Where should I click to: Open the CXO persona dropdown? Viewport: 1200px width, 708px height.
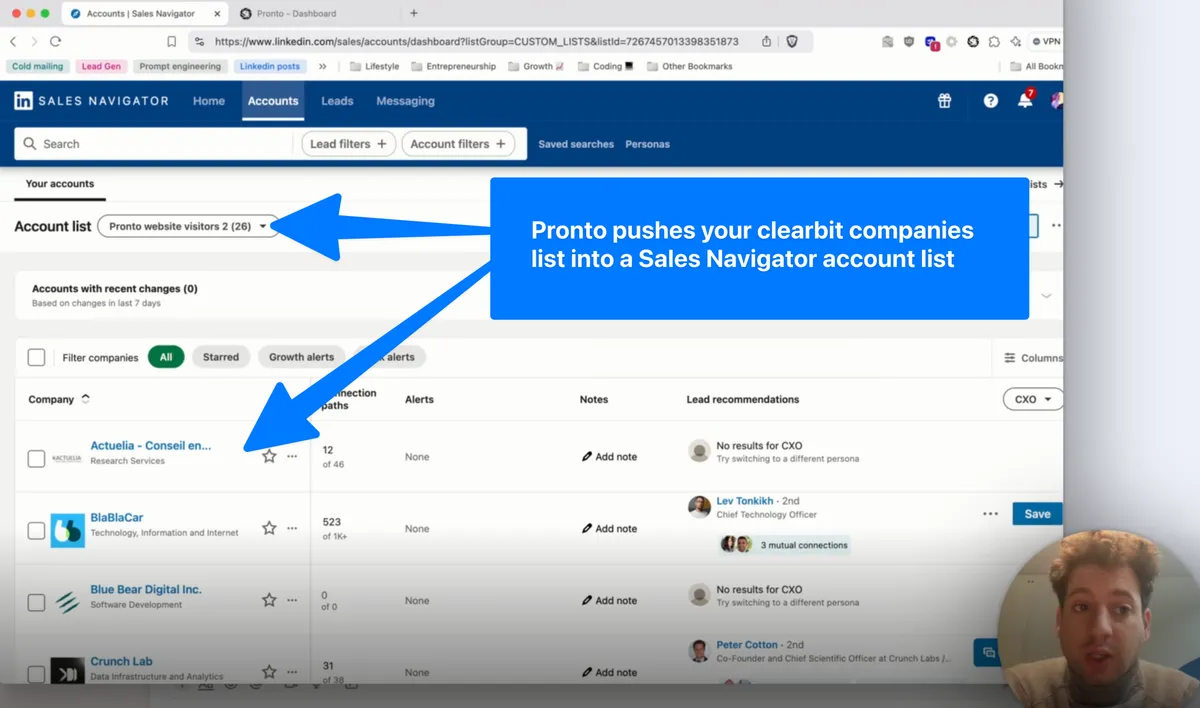tap(1032, 399)
